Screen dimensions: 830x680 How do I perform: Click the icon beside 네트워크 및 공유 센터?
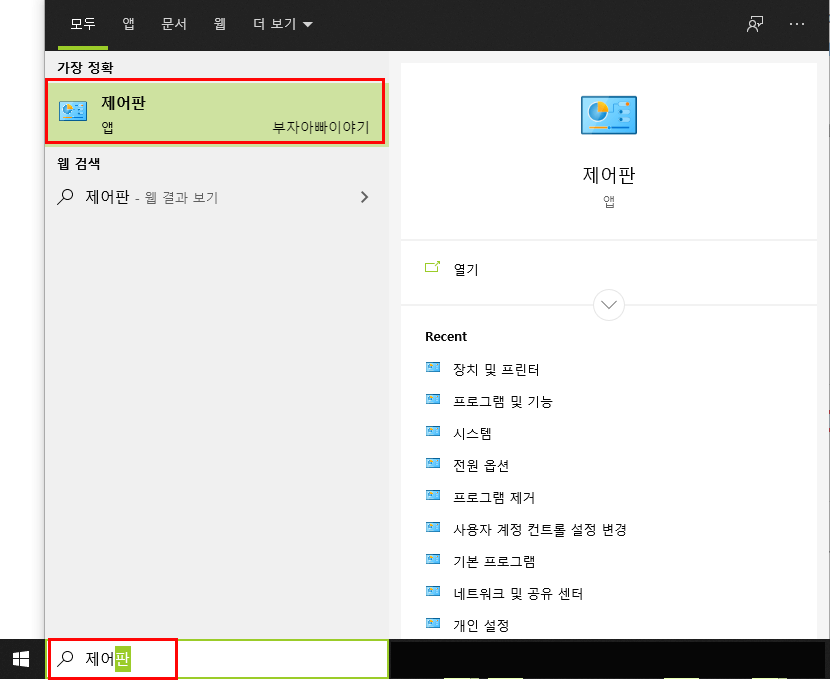[433, 591]
